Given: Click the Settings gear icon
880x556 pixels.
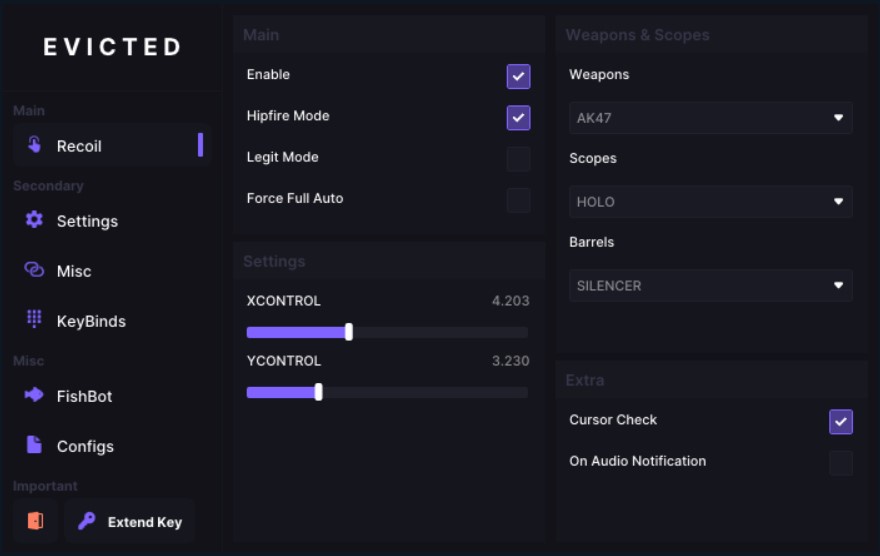Looking at the screenshot, I should pos(35,220).
